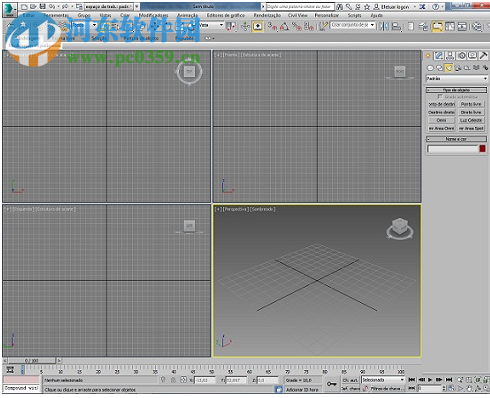Image resolution: width=490 pixels, height=398 pixels.
Task: Click the Ponto livre light button
Action: 471,104
